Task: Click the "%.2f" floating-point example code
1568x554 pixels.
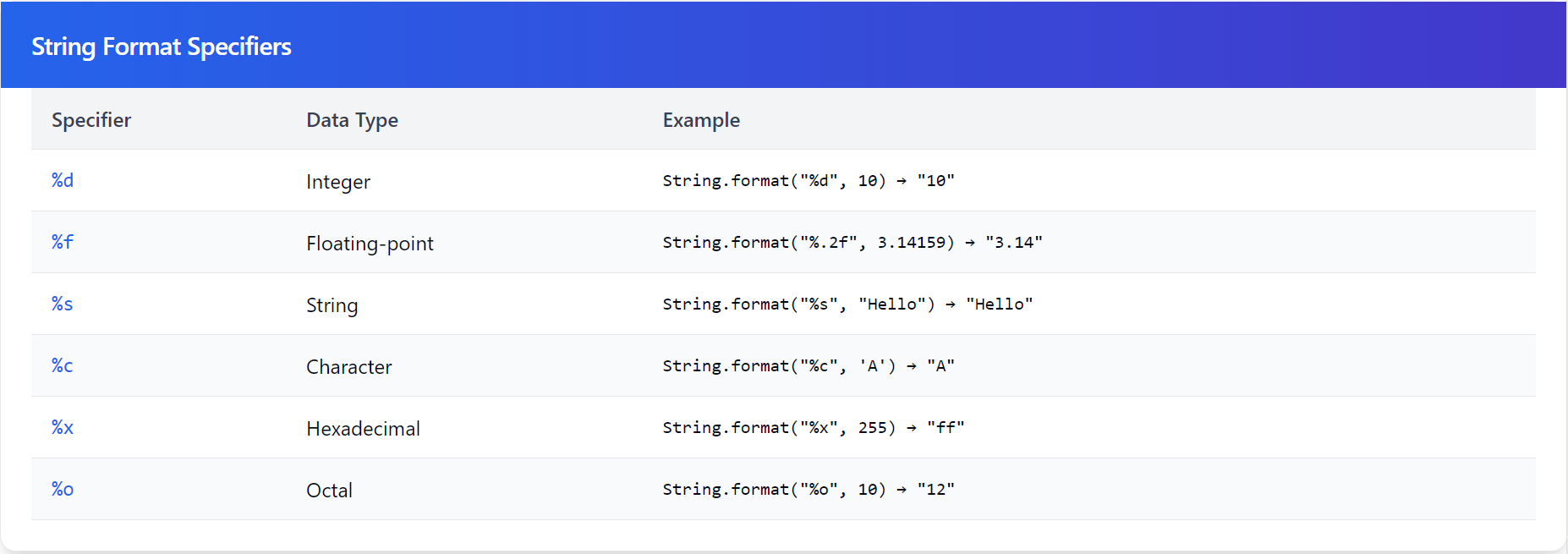Action: pyautogui.click(x=852, y=242)
